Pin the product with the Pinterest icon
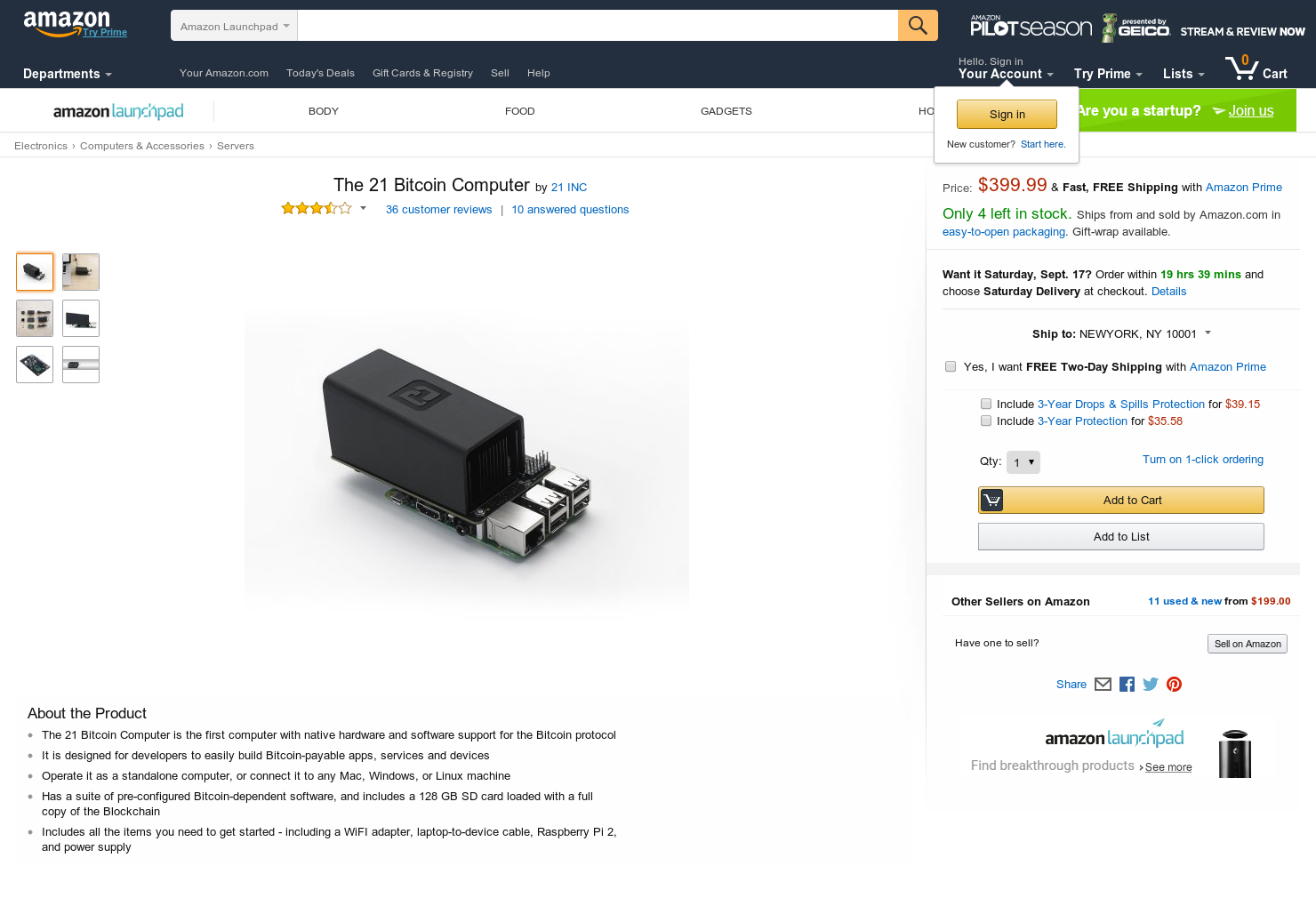 (x=1174, y=684)
